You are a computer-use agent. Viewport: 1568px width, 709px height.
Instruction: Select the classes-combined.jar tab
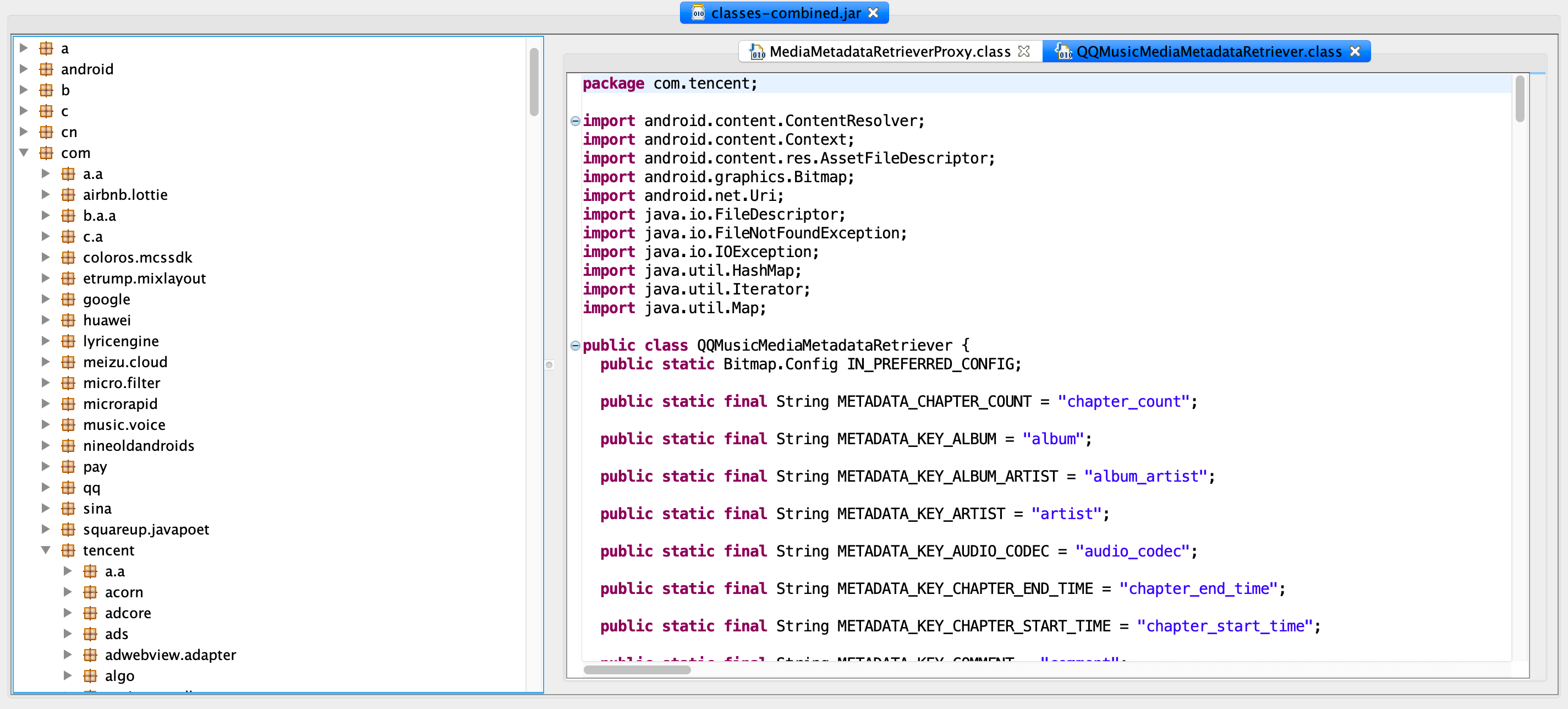click(x=785, y=13)
